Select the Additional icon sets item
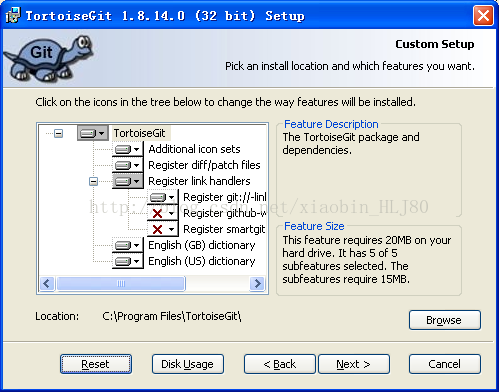 194,149
